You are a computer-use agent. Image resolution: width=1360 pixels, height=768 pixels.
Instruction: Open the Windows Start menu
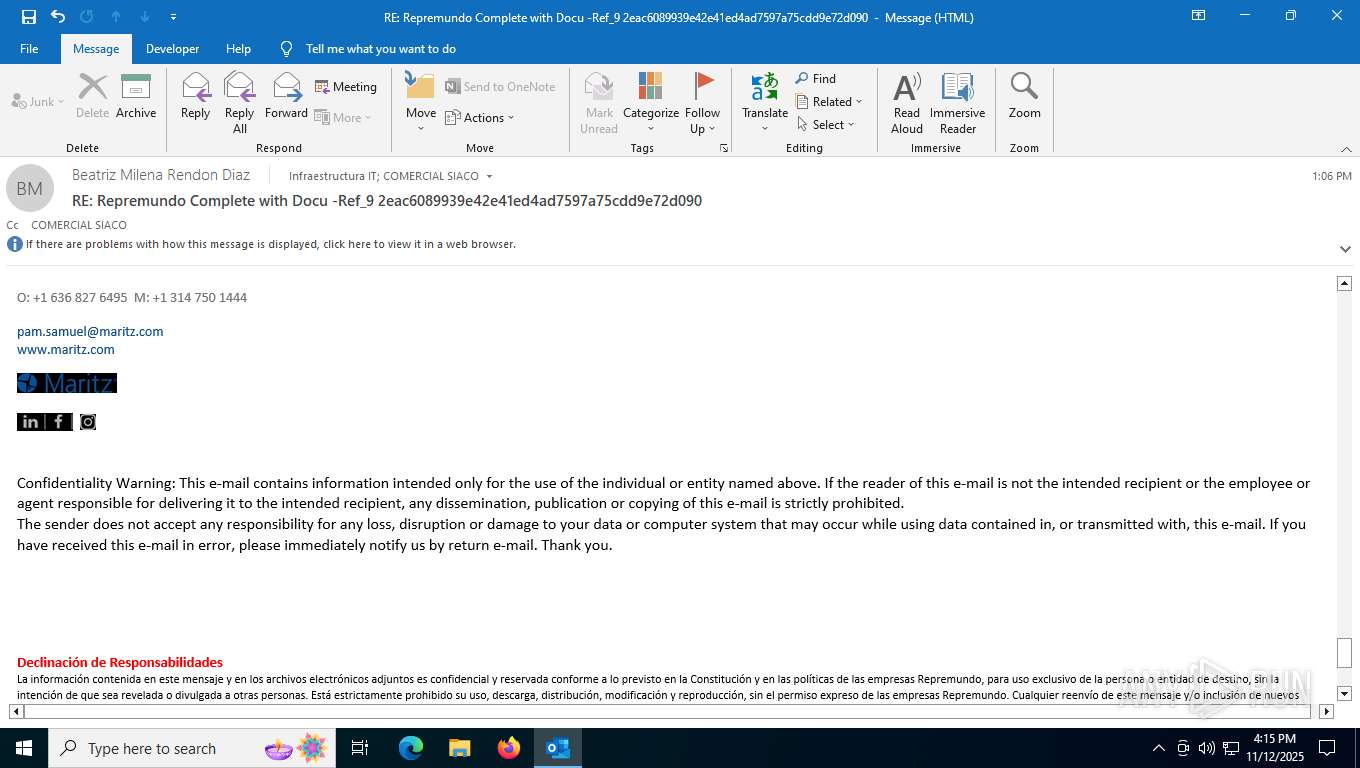coord(24,748)
